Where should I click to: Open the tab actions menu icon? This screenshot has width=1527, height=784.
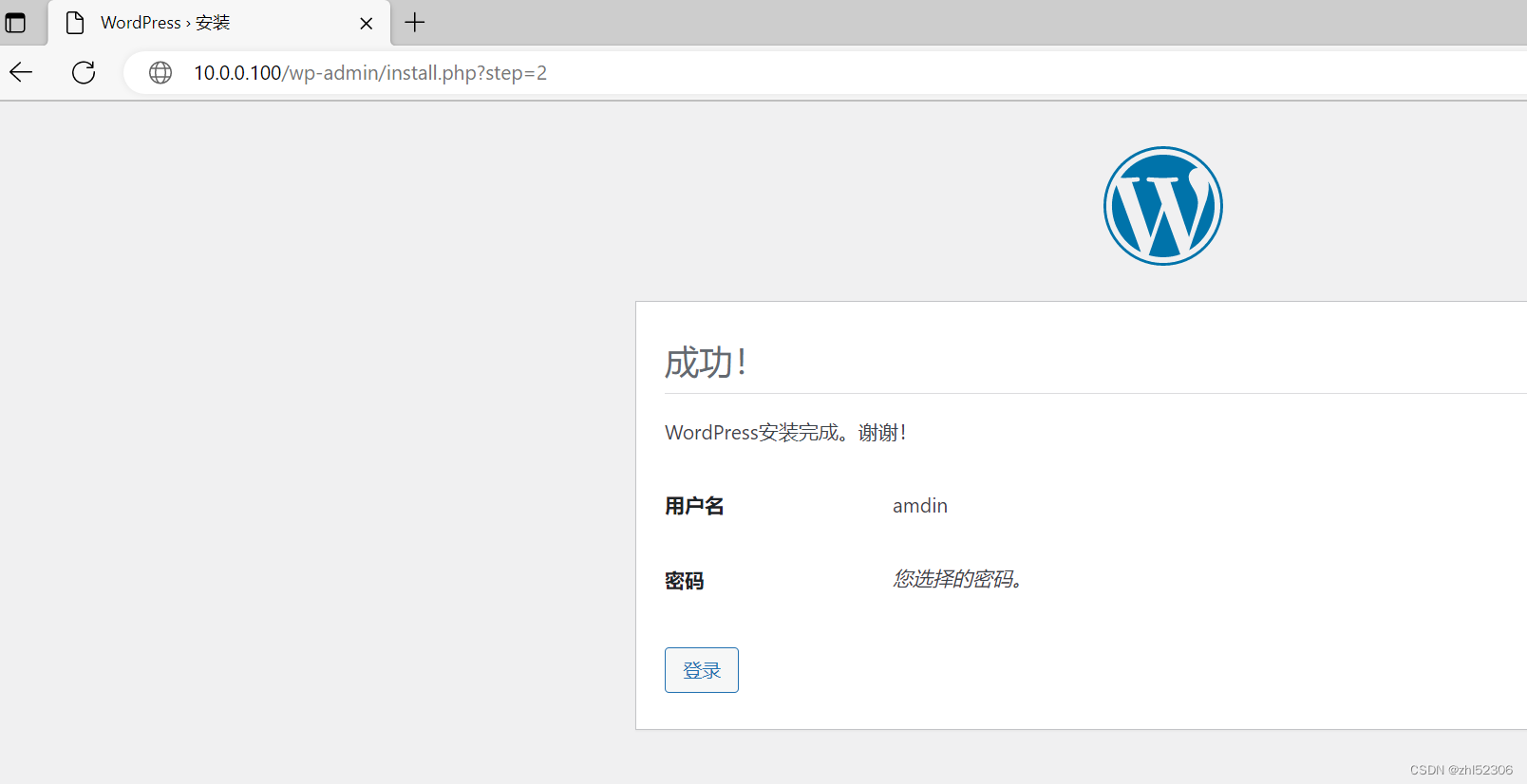(x=15, y=23)
